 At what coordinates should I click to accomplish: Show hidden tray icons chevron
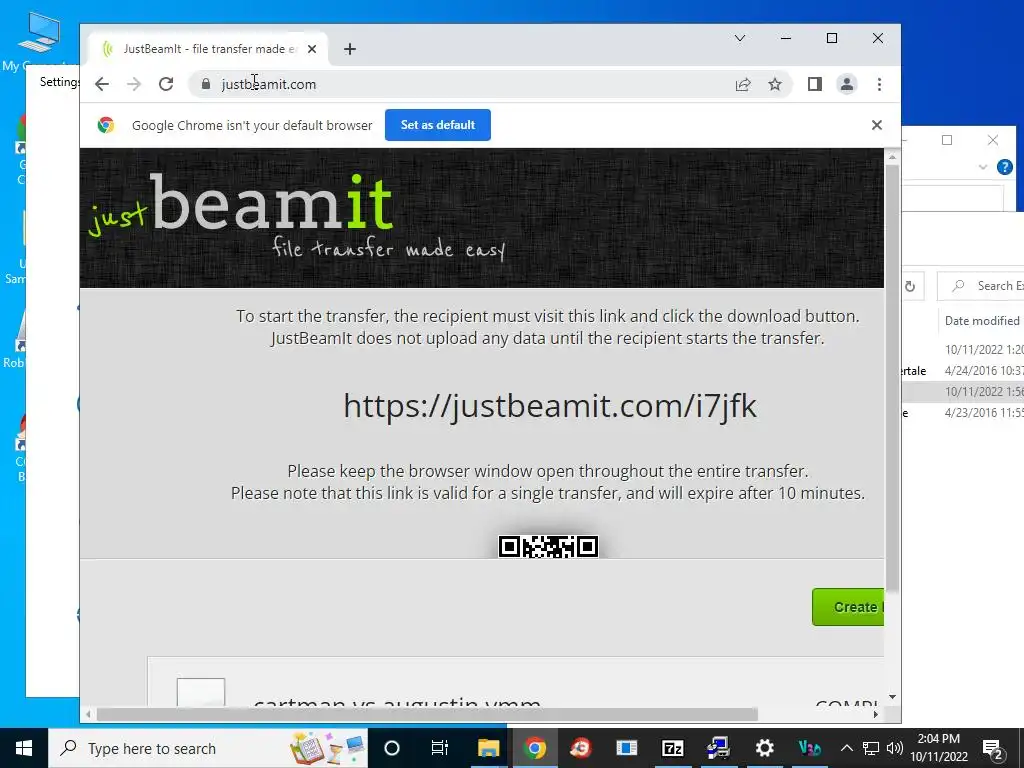point(846,748)
